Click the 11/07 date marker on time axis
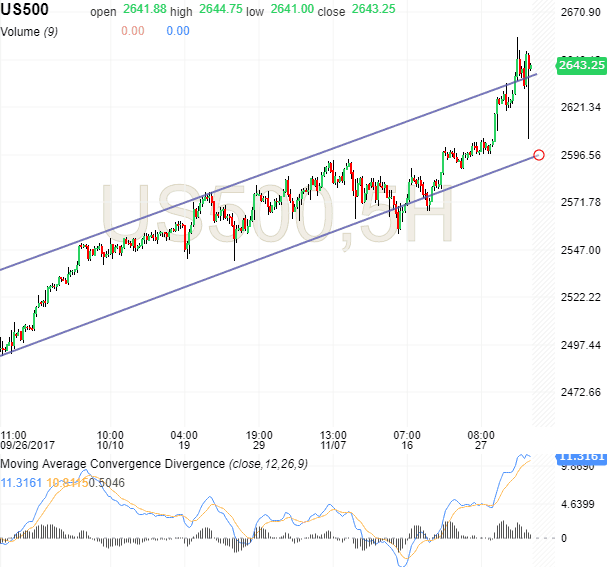610x567 pixels. click(332, 447)
